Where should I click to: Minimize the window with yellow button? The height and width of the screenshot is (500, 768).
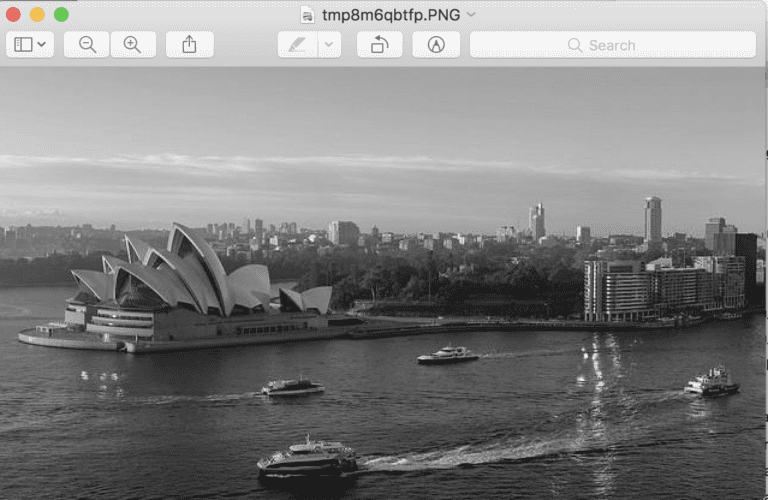[37, 15]
